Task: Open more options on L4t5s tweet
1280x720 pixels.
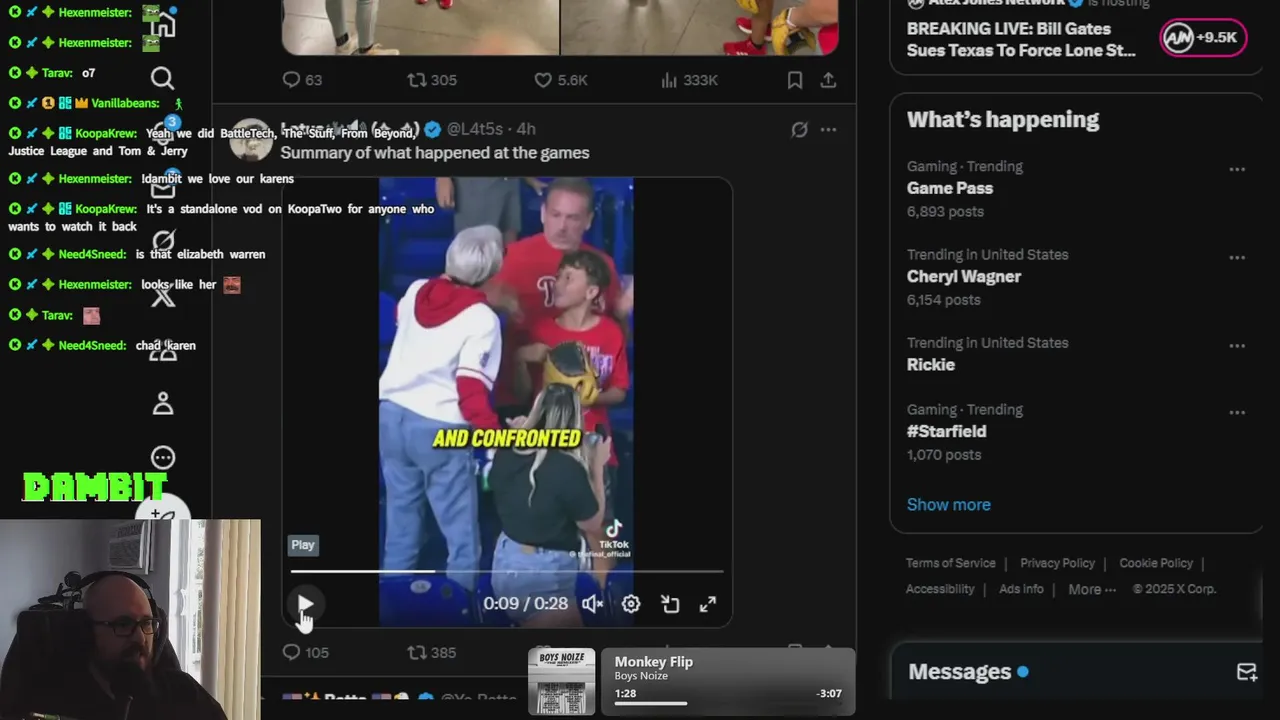Action: coord(828,129)
